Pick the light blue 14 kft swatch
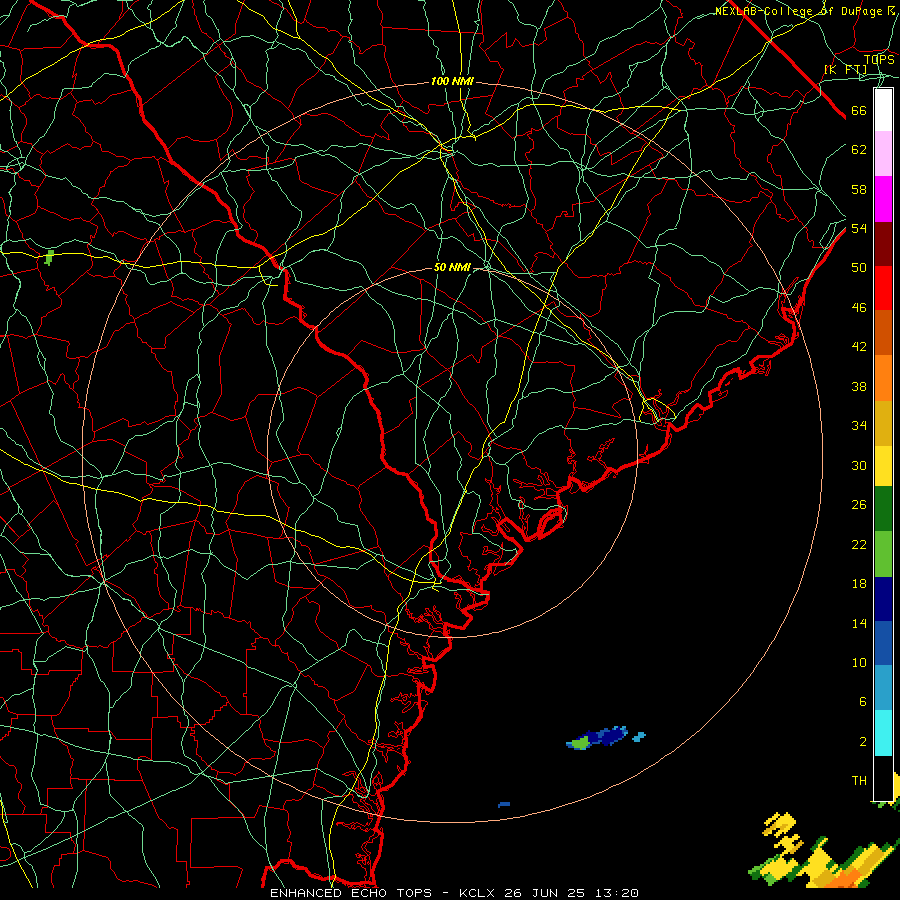Image resolution: width=900 pixels, height=900 pixels. (883, 688)
